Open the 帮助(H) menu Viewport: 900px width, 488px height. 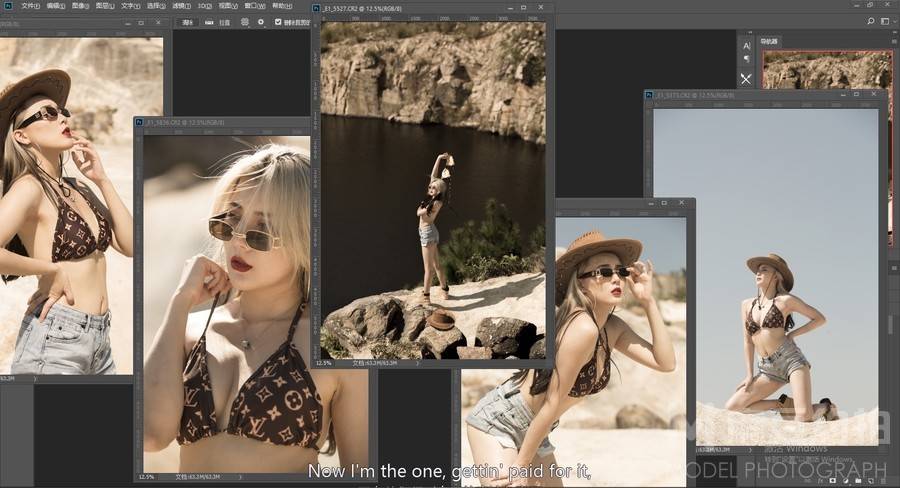point(282,6)
